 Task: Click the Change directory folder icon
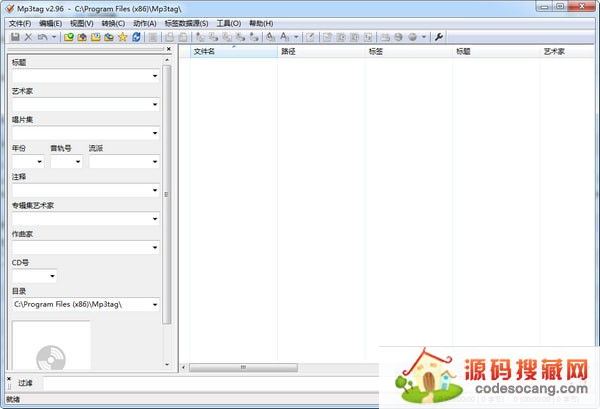tap(68, 37)
